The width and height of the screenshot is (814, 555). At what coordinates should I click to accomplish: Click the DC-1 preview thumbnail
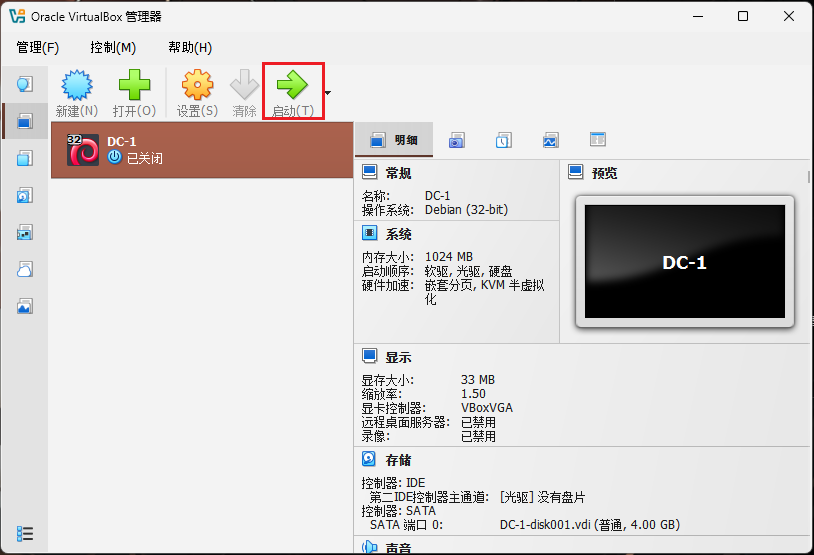pos(685,262)
